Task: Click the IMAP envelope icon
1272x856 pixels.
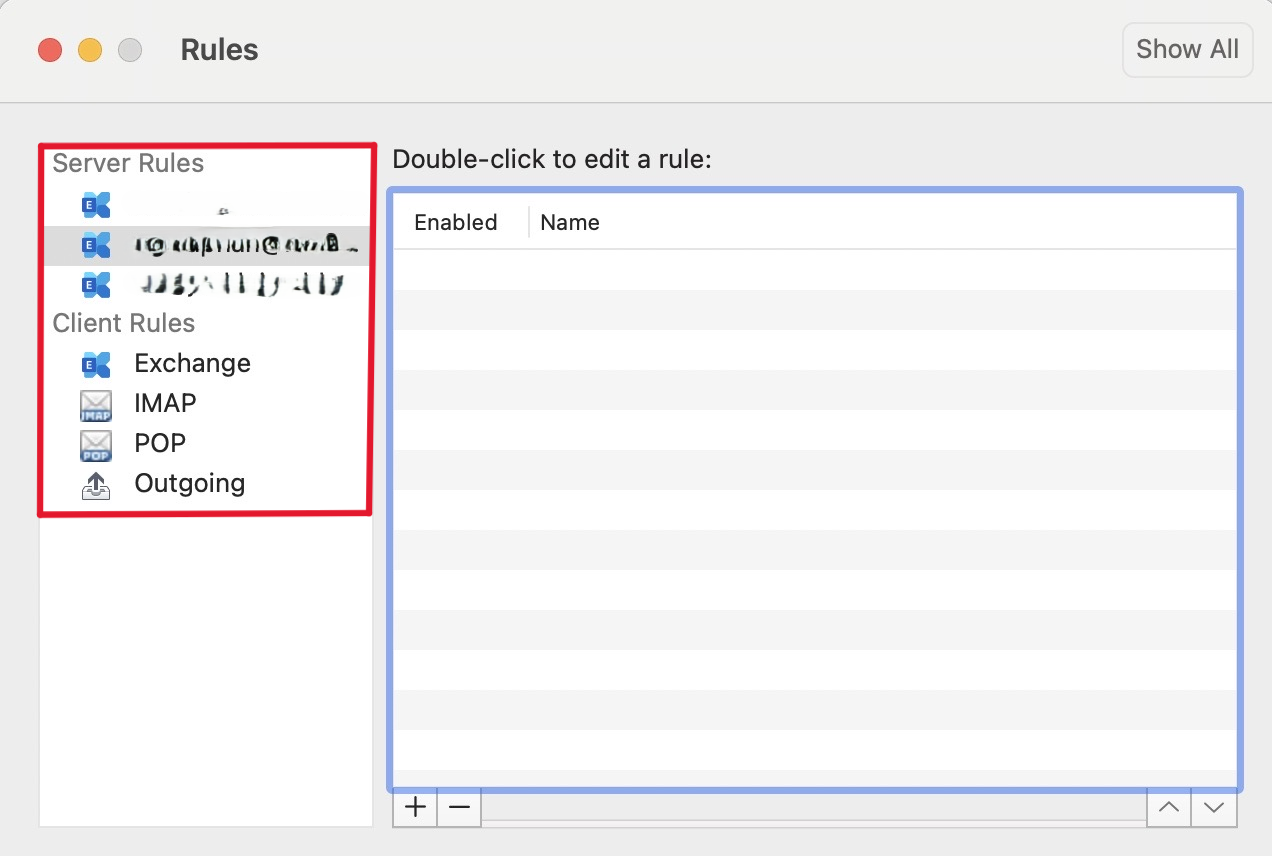Action: click(96, 404)
